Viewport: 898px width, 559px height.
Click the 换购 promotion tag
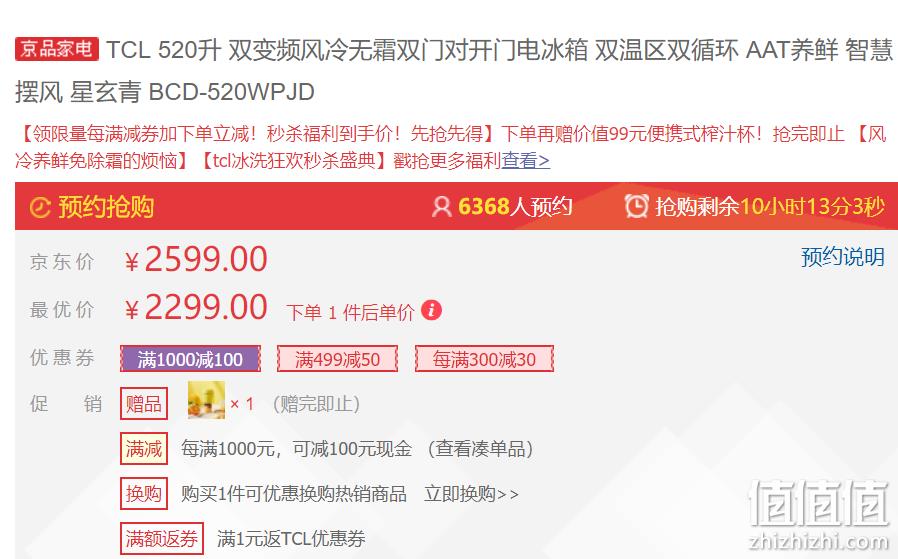pos(144,493)
